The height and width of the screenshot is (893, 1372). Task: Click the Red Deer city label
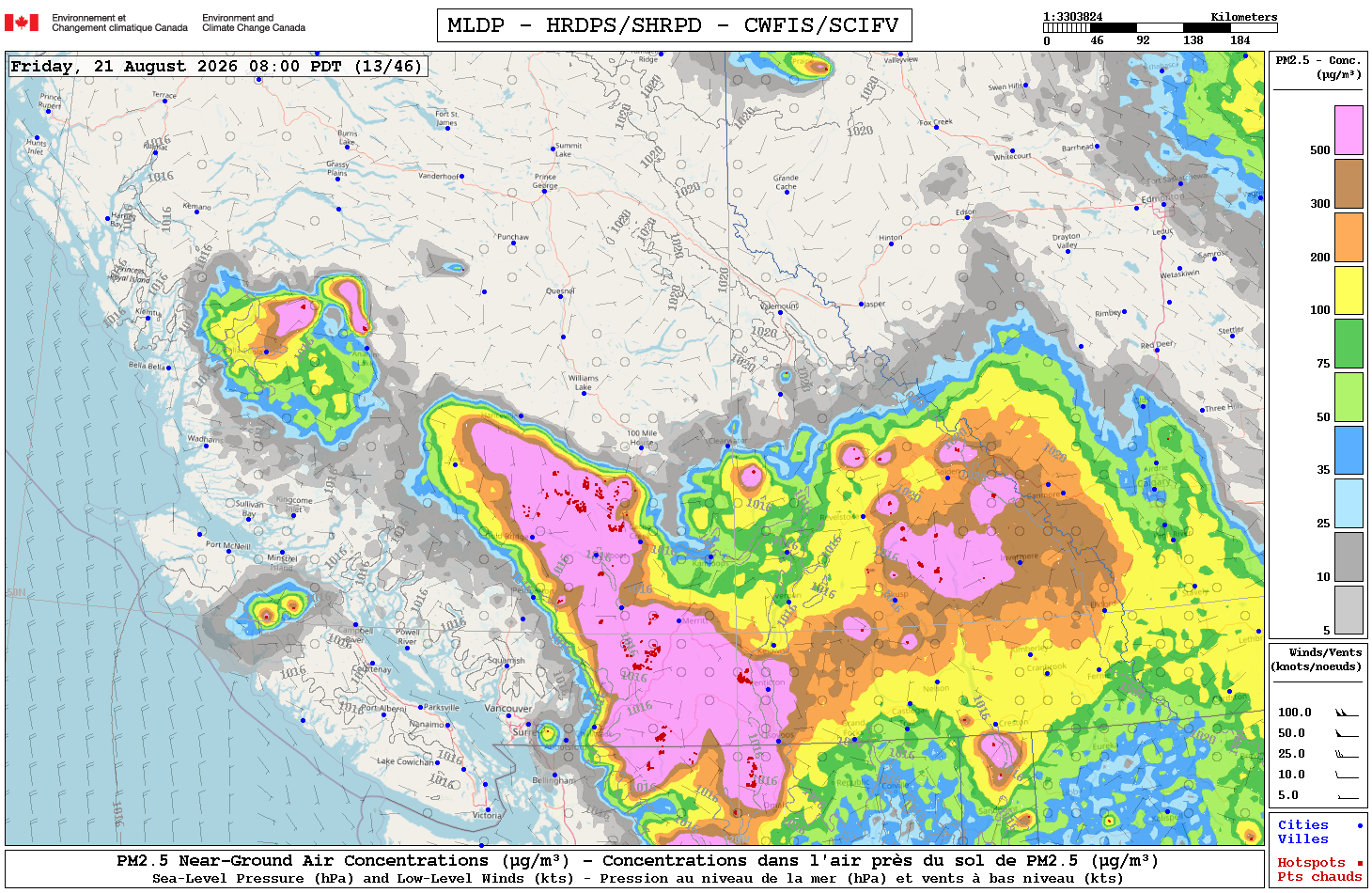[x=1157, y=345]
